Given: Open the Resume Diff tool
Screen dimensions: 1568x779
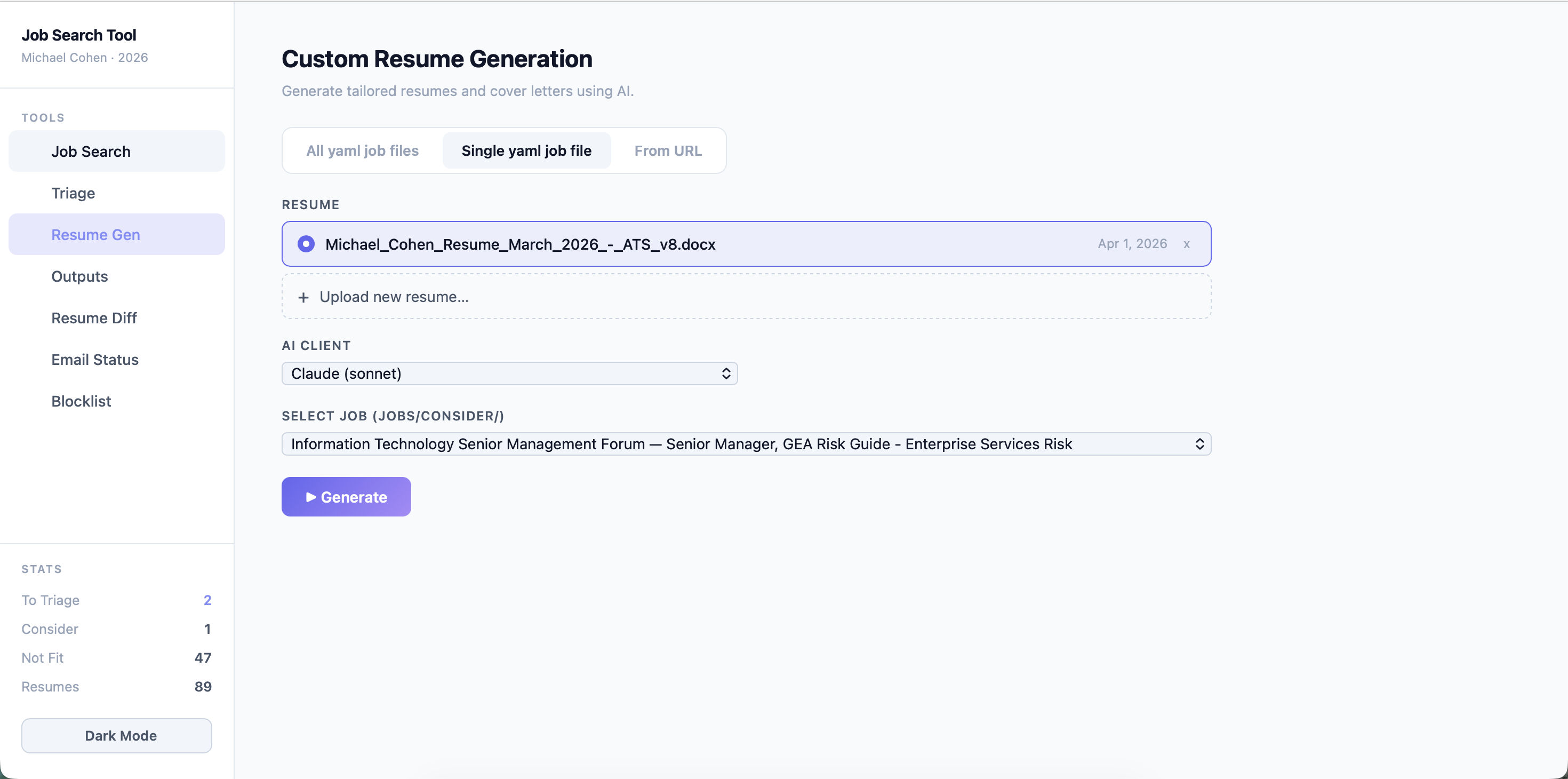Looking at the screenshot, I should pos(94,317).
